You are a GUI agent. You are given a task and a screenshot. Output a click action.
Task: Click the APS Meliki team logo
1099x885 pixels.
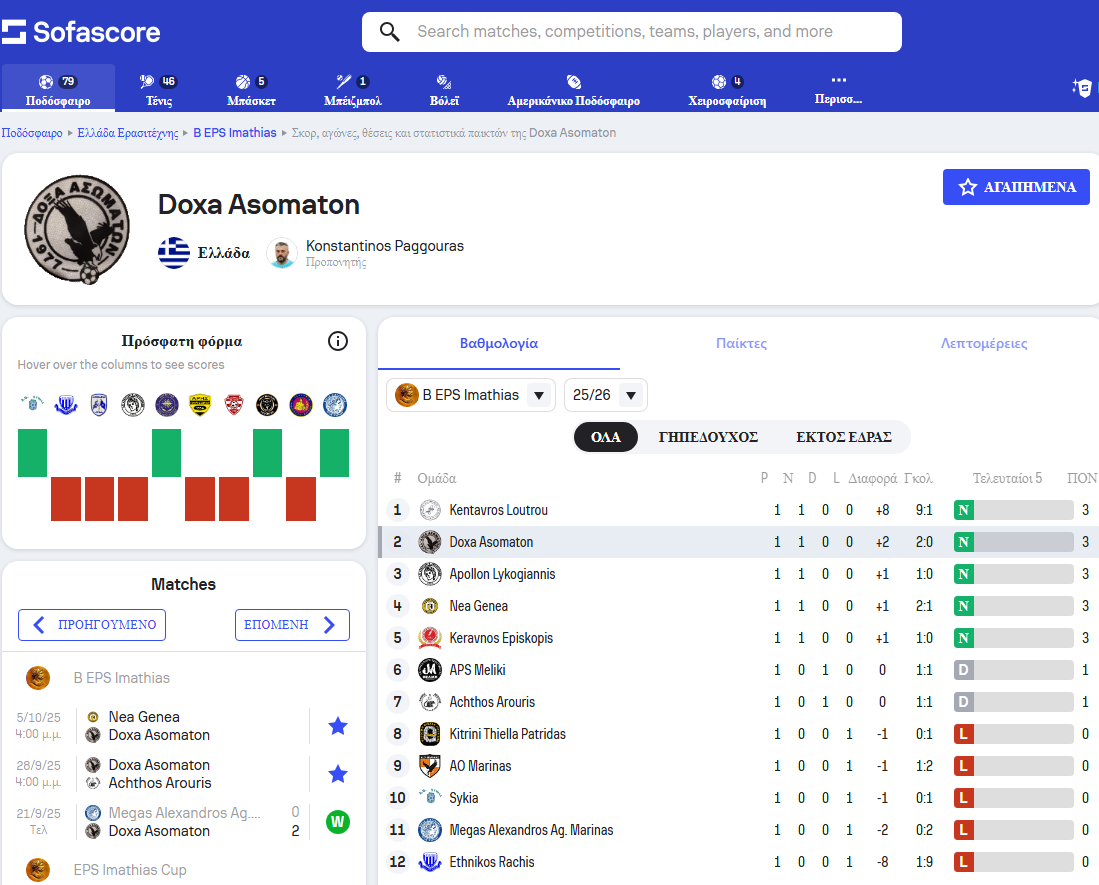(x=430, y=670)
